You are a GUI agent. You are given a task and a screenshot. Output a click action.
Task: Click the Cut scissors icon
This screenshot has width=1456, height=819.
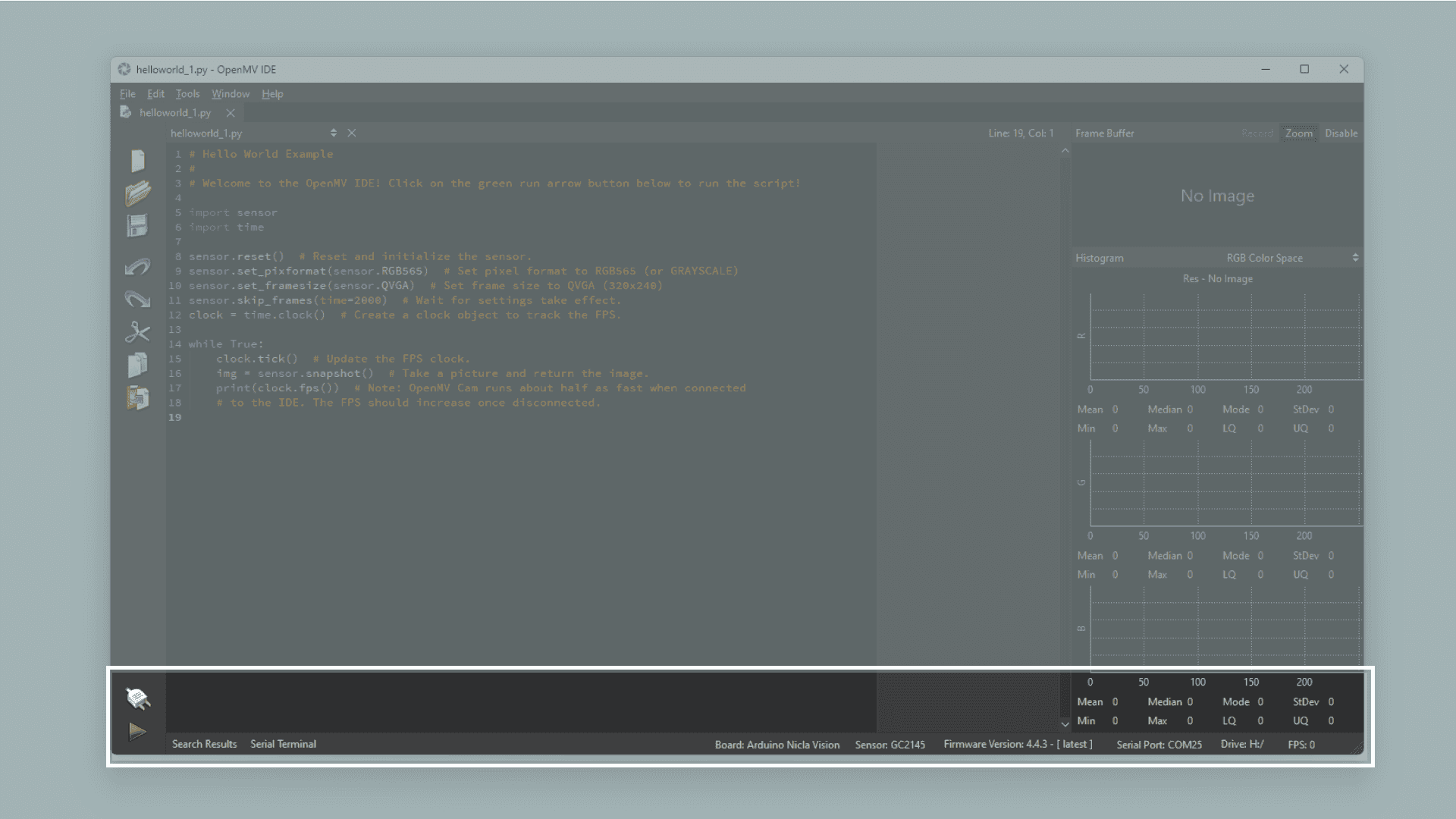(x=137, y=332)
